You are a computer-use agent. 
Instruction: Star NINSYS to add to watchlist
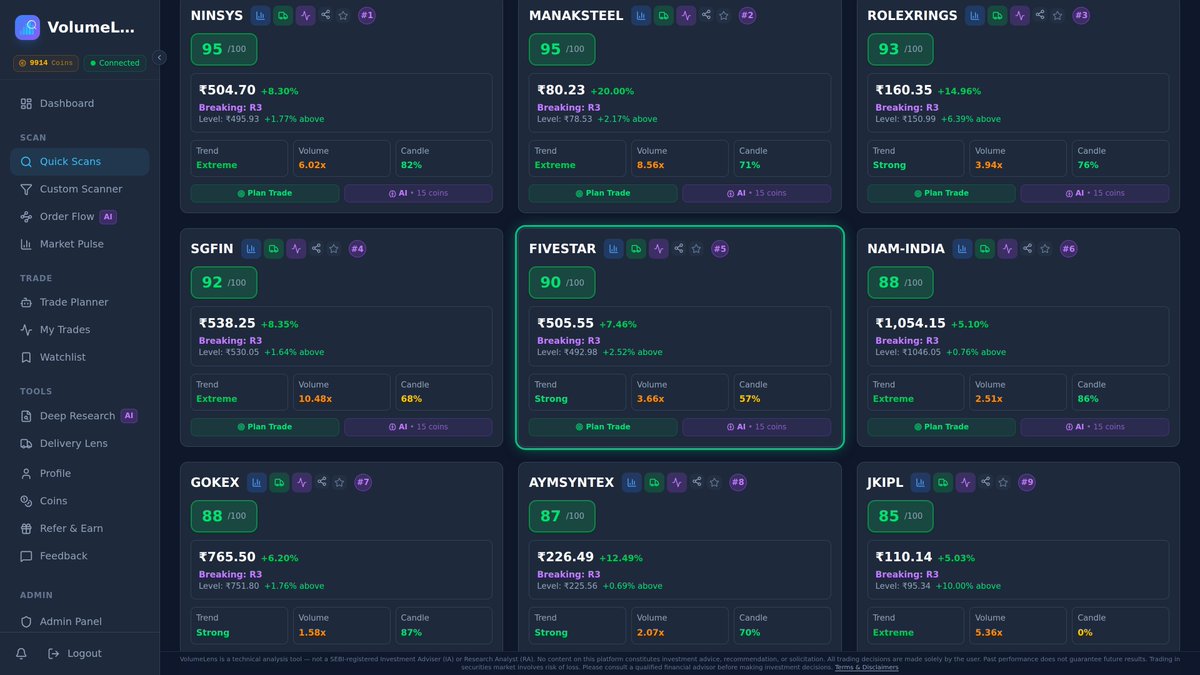pyautogui.click(x=343, y=15)
